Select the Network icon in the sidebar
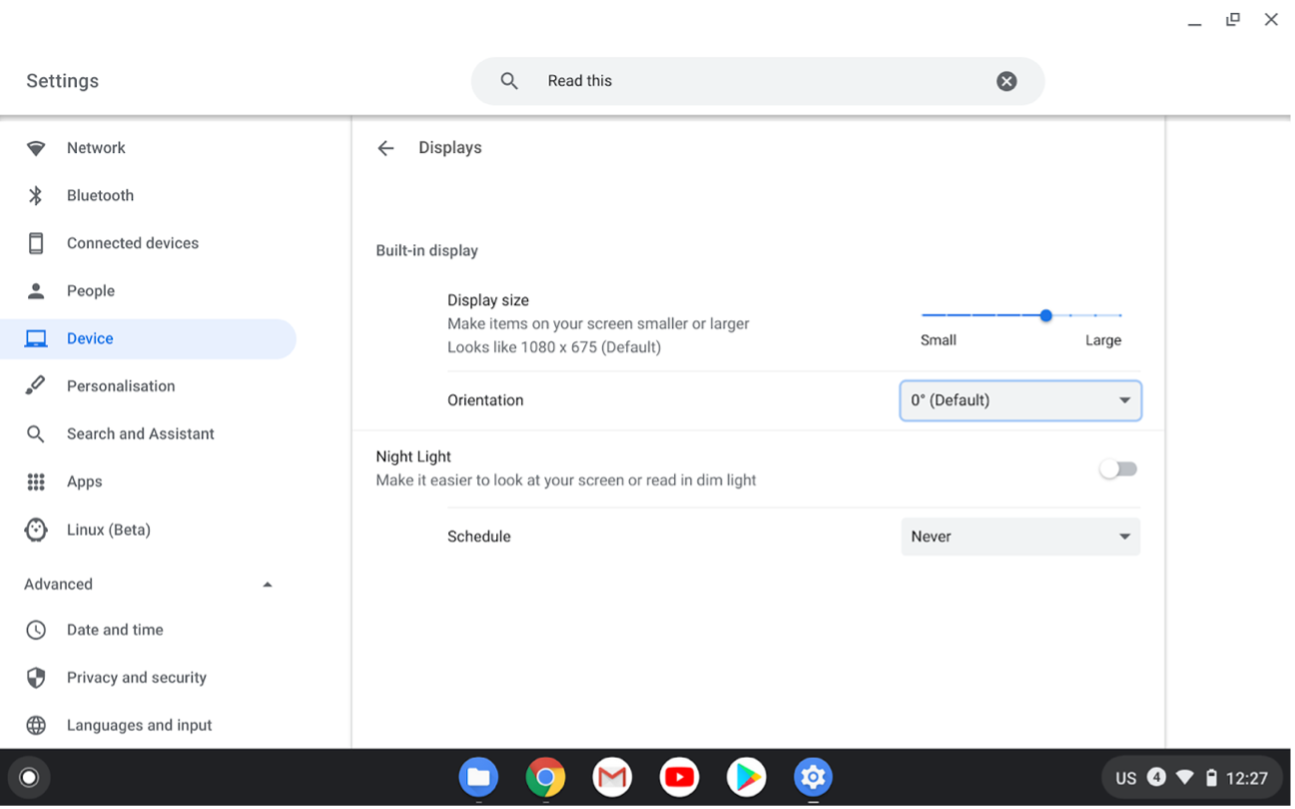The image size is (1295, 809). pyautogui.click(x=36, y=147)
